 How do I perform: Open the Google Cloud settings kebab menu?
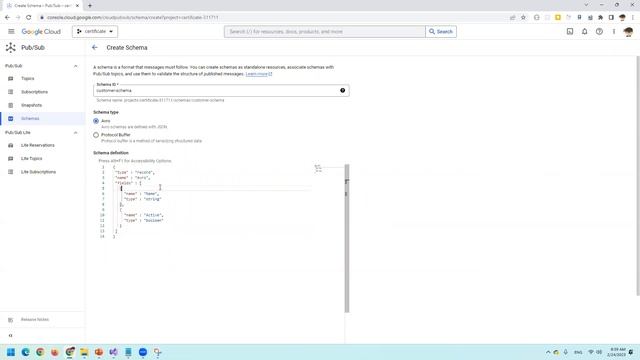(x=613, y=31)
